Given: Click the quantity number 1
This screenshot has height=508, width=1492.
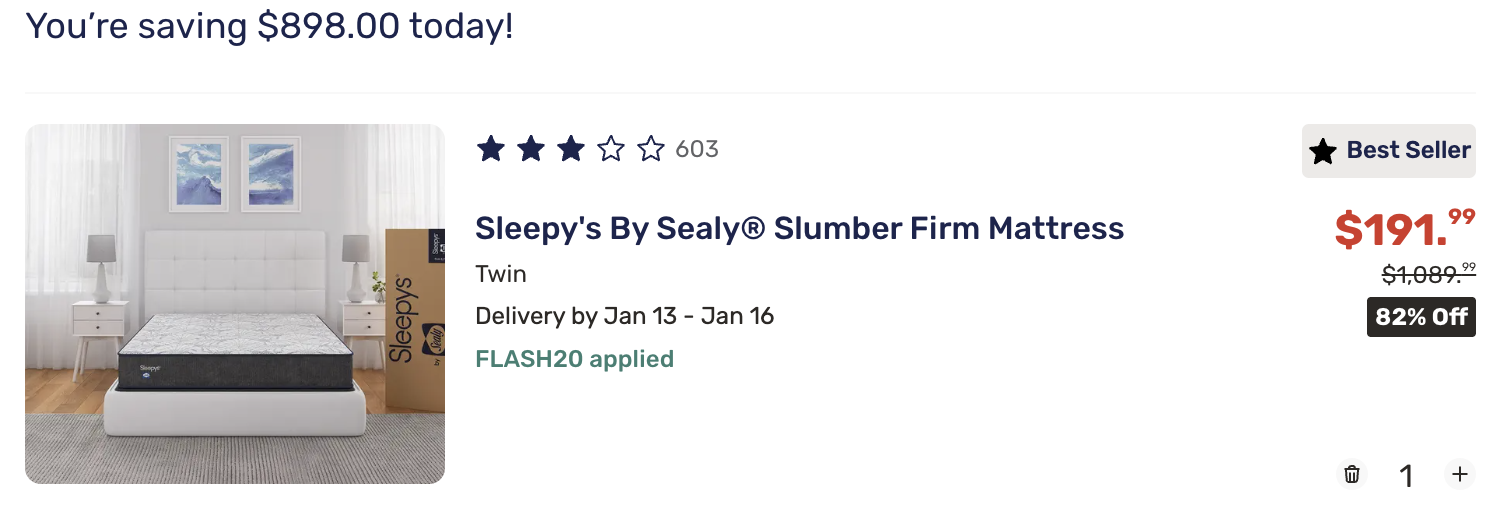Looking at the screenshot, I should point(1406,476).
